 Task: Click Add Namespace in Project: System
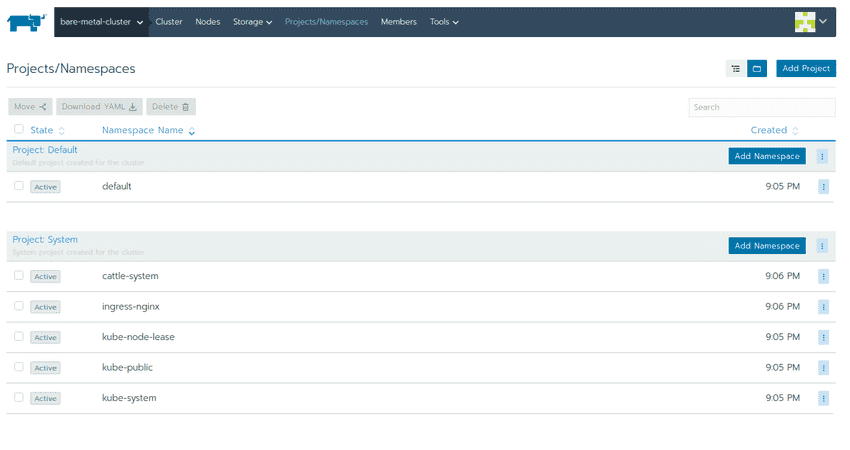pyautogui.click(x=767, y=246)
